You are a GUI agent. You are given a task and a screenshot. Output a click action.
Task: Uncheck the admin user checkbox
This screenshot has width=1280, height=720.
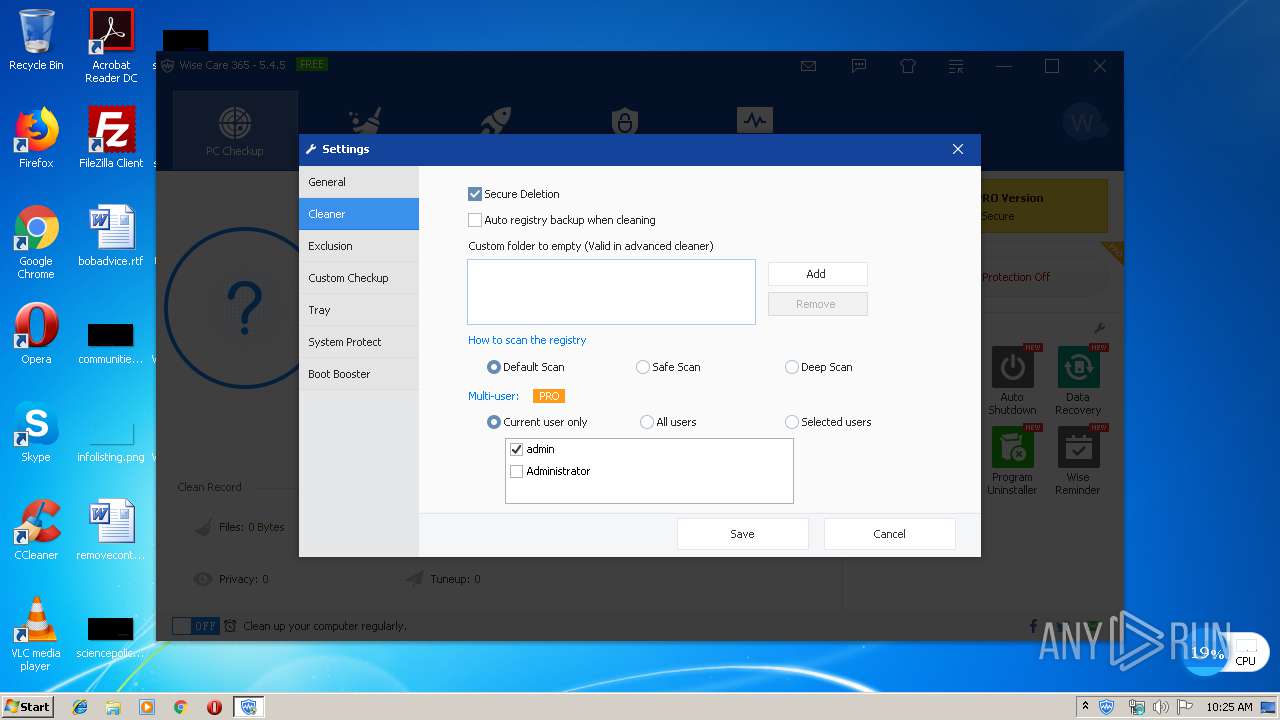click(x=517, y=449)
